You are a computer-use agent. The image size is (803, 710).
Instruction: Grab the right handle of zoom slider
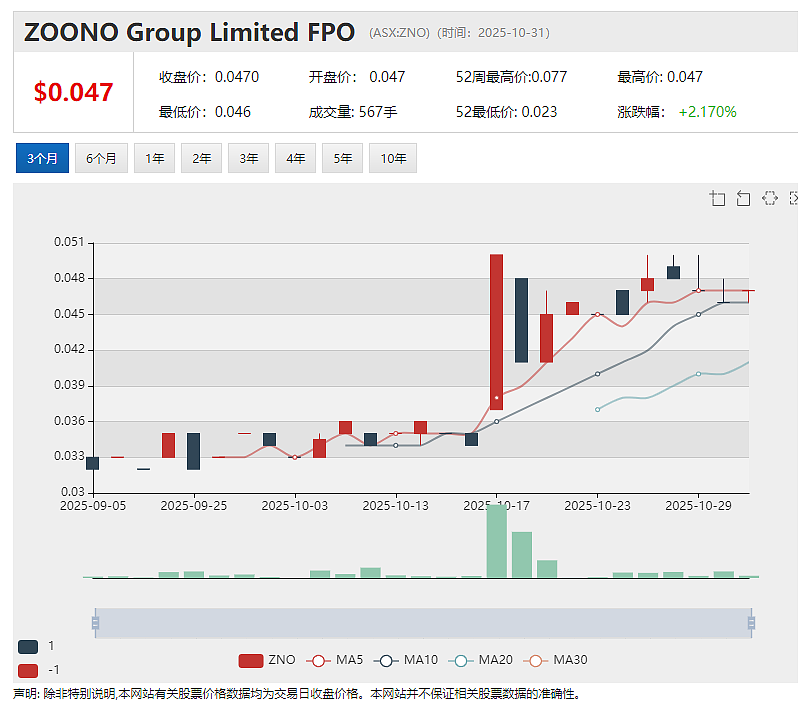pos(751,623)
